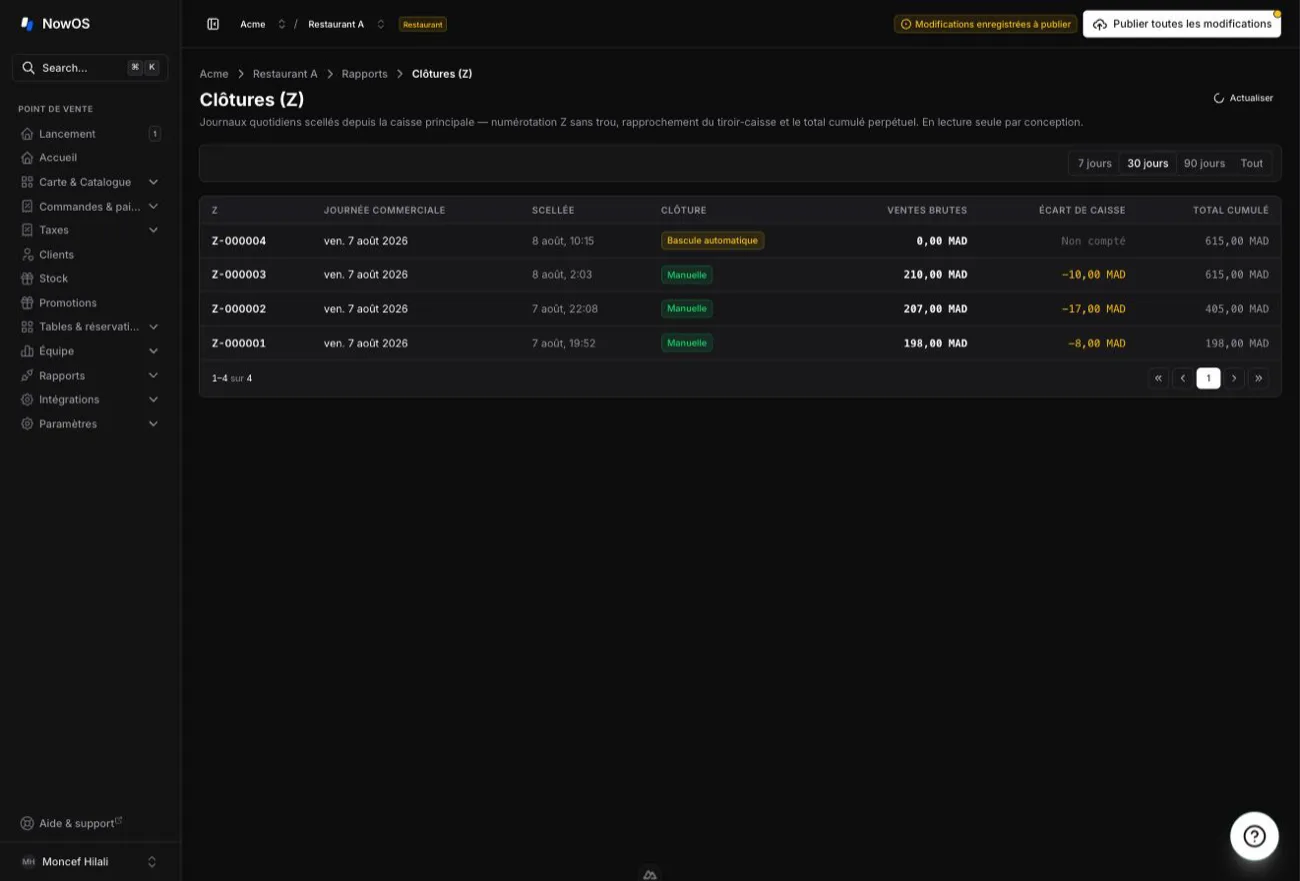This screenshot has height=881, width=1300.
Task: Expand the Paramètres chevron
Action: 153,424
